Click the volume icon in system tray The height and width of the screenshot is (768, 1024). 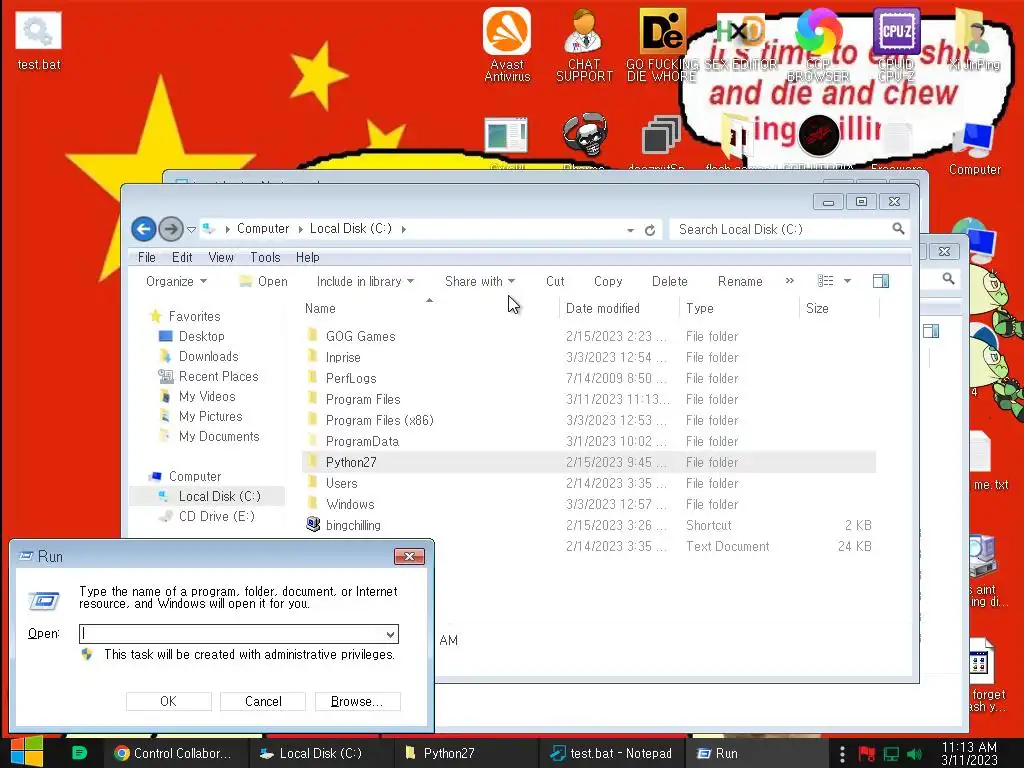pos(914,754)
